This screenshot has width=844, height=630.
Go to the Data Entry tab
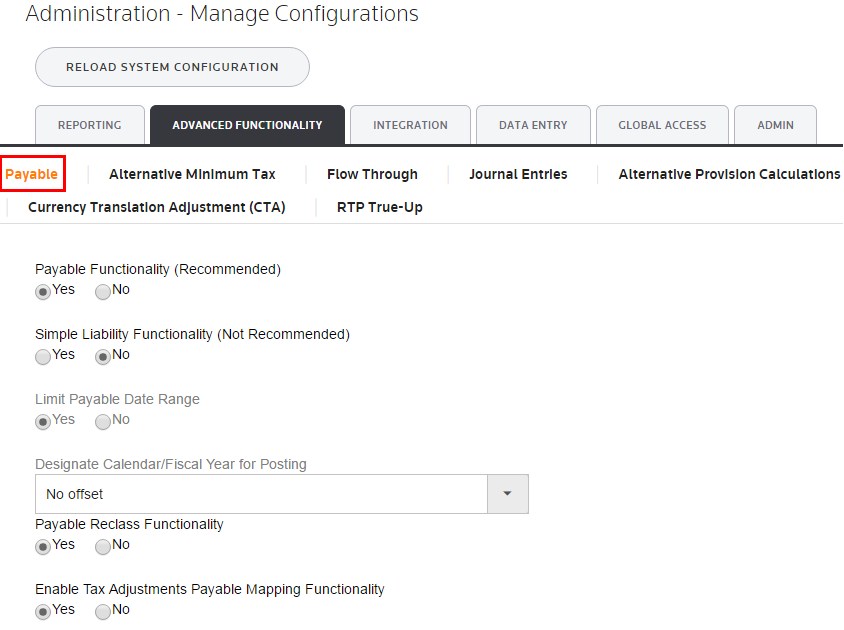[x=533, y=125]
